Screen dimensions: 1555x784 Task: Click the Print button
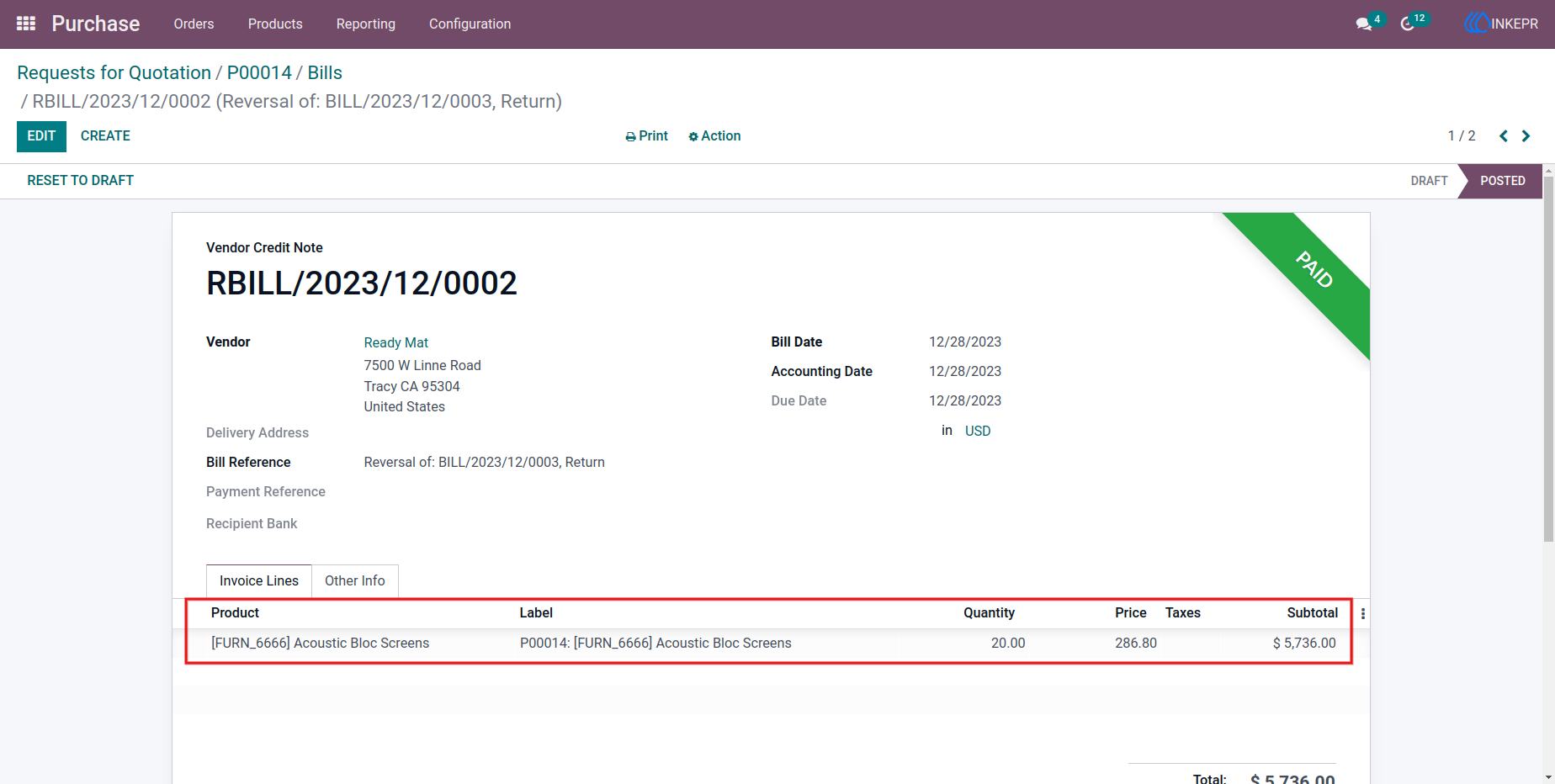tap(646, 136)
